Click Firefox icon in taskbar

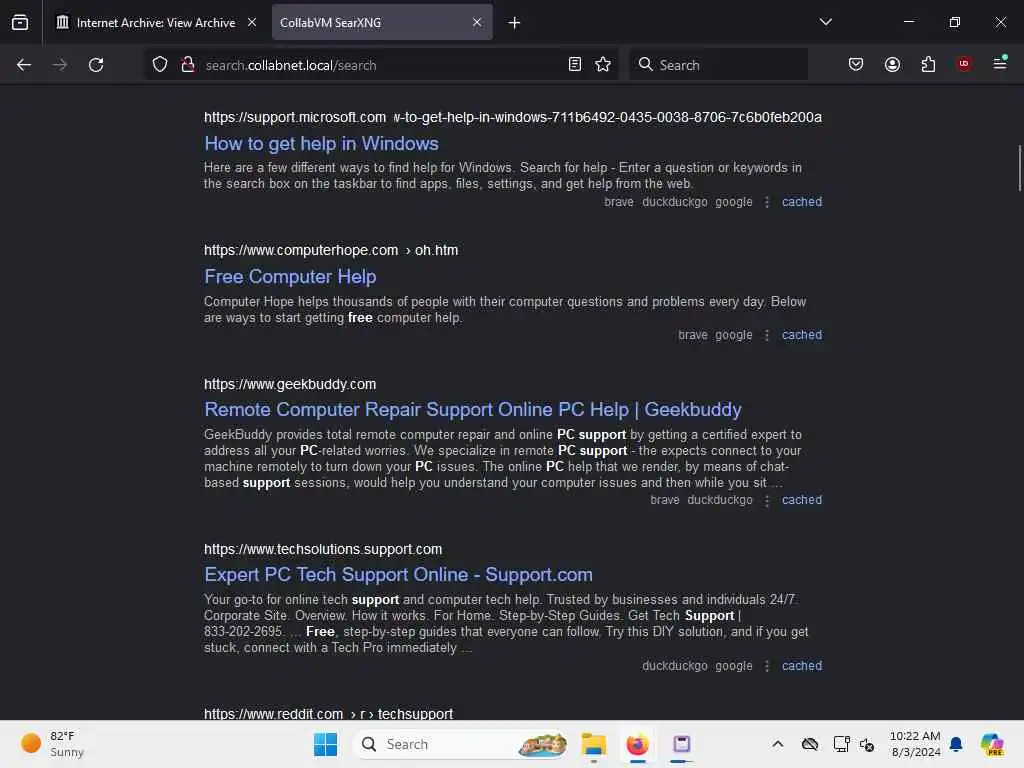pyautogui.click(x=637, y=744)
